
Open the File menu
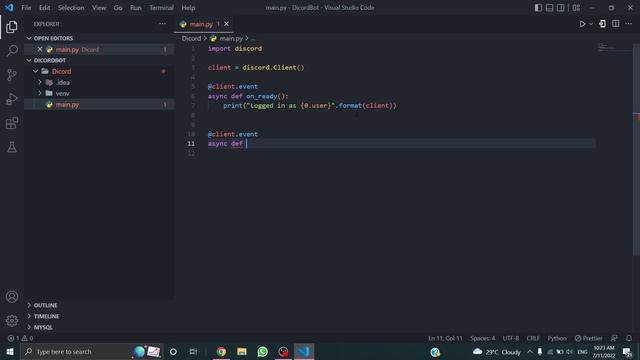[26, 8]
